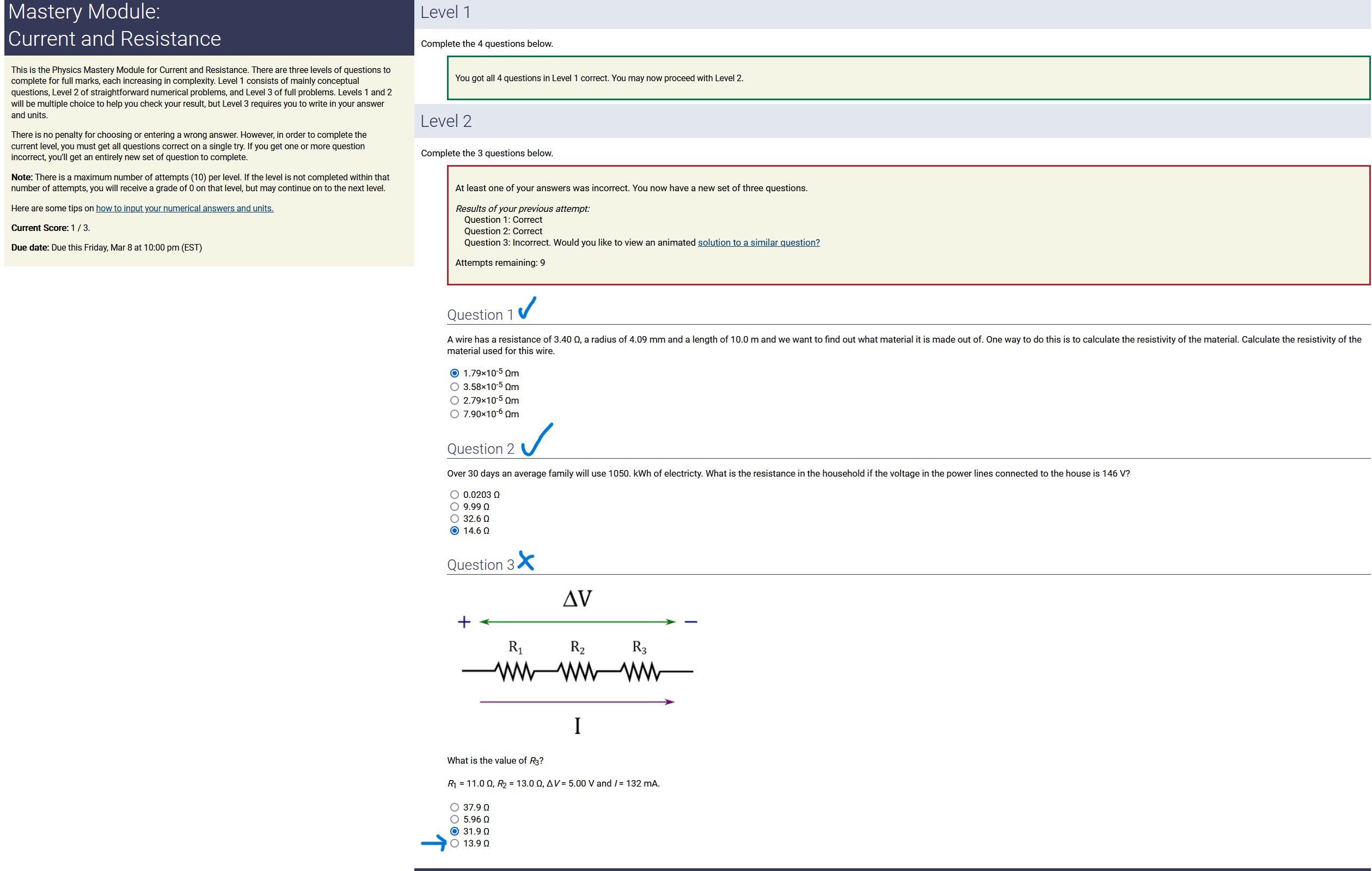The image size is (1372, 871).
Task: Choose 9.99 Ω for Question 2
Action: click(454, 507)
